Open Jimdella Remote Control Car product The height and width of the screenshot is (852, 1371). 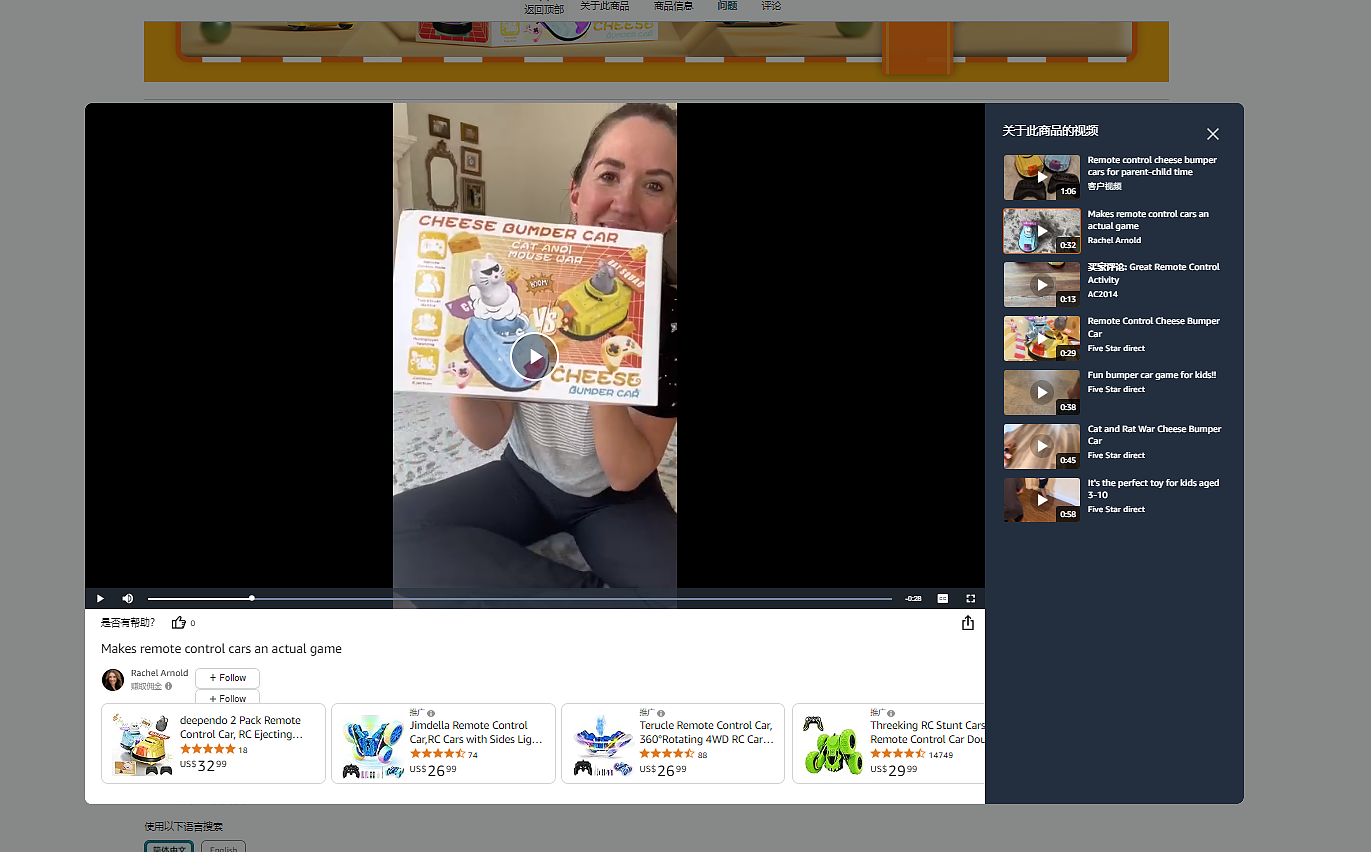(x=443, y=743)
